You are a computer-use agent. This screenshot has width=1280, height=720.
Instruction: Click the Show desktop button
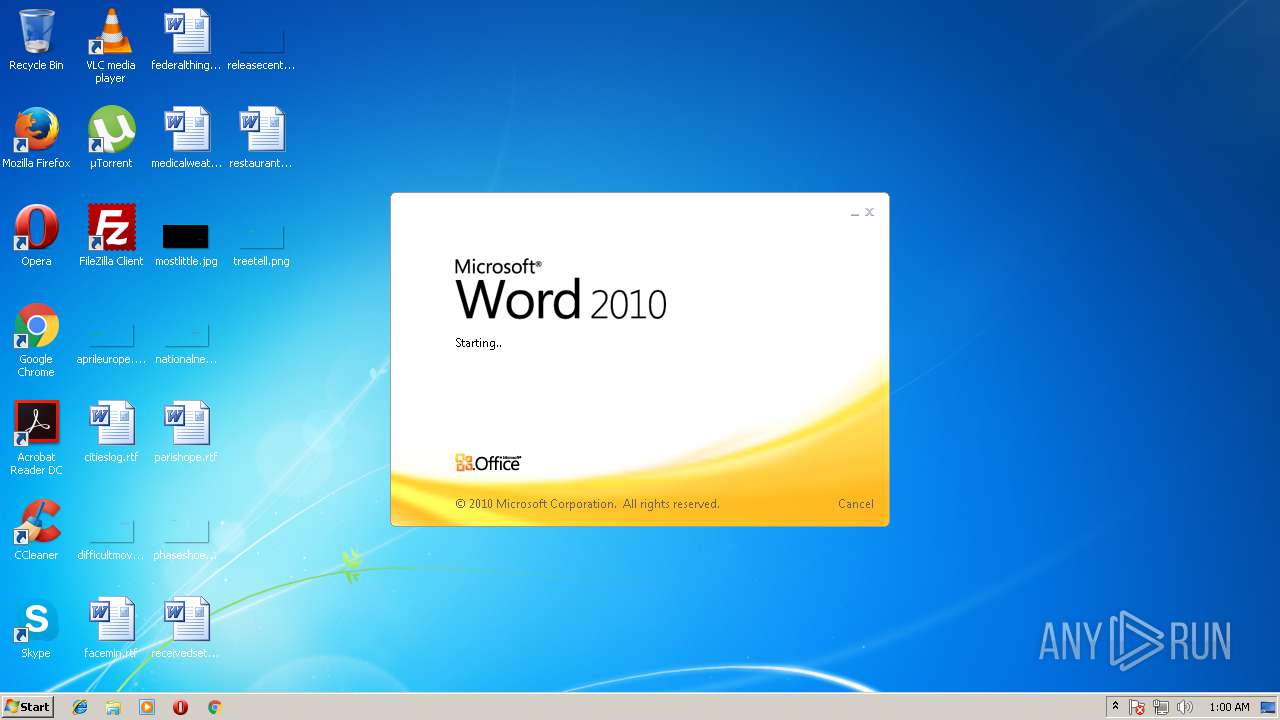(x=1268, y=707)
